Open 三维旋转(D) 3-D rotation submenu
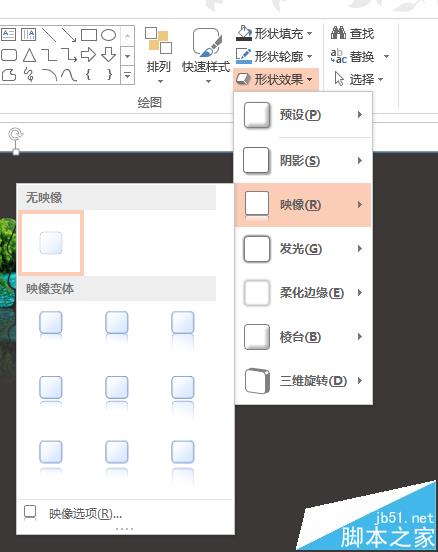The image size is (438, 552). (x=303, y=381)
